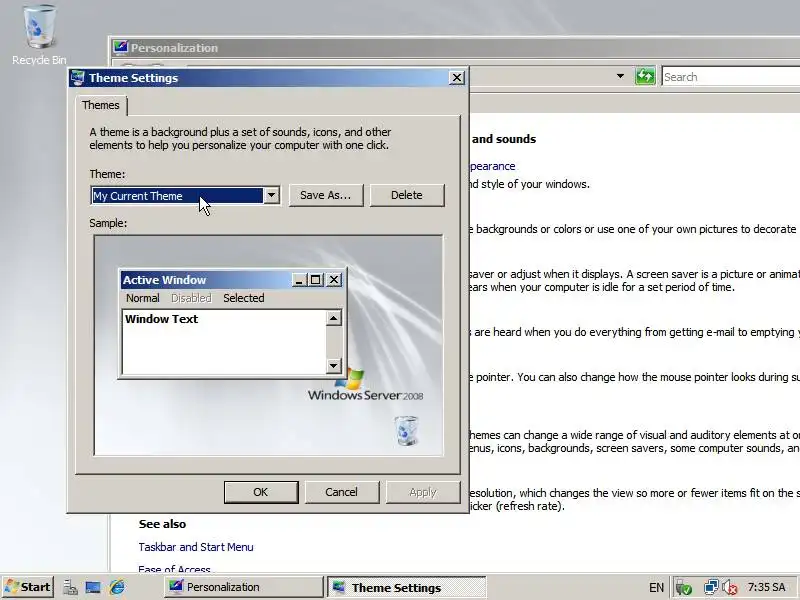Focus the Search box in Personalization
Screen dimensions: 800x600
(x=731, y=77)
